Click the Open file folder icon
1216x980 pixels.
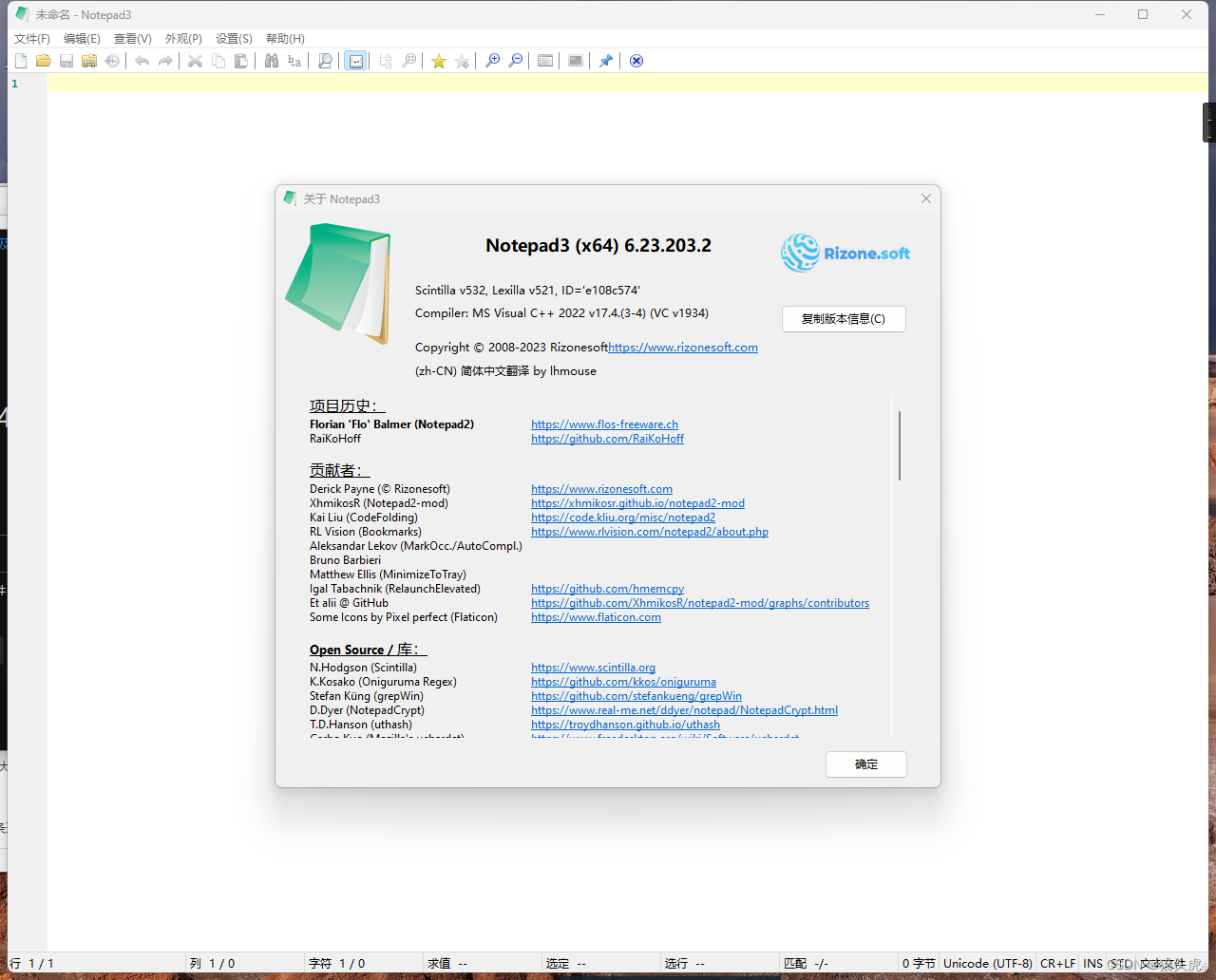pyautogui.click(x=44, y=61)
